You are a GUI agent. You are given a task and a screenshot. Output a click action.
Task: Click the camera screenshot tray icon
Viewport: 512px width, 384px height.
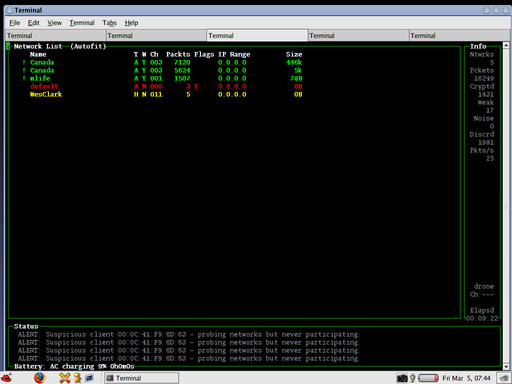[402, 378]
